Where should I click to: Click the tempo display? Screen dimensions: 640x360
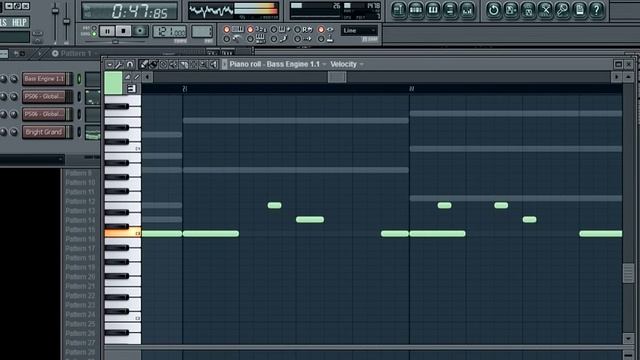169,31
